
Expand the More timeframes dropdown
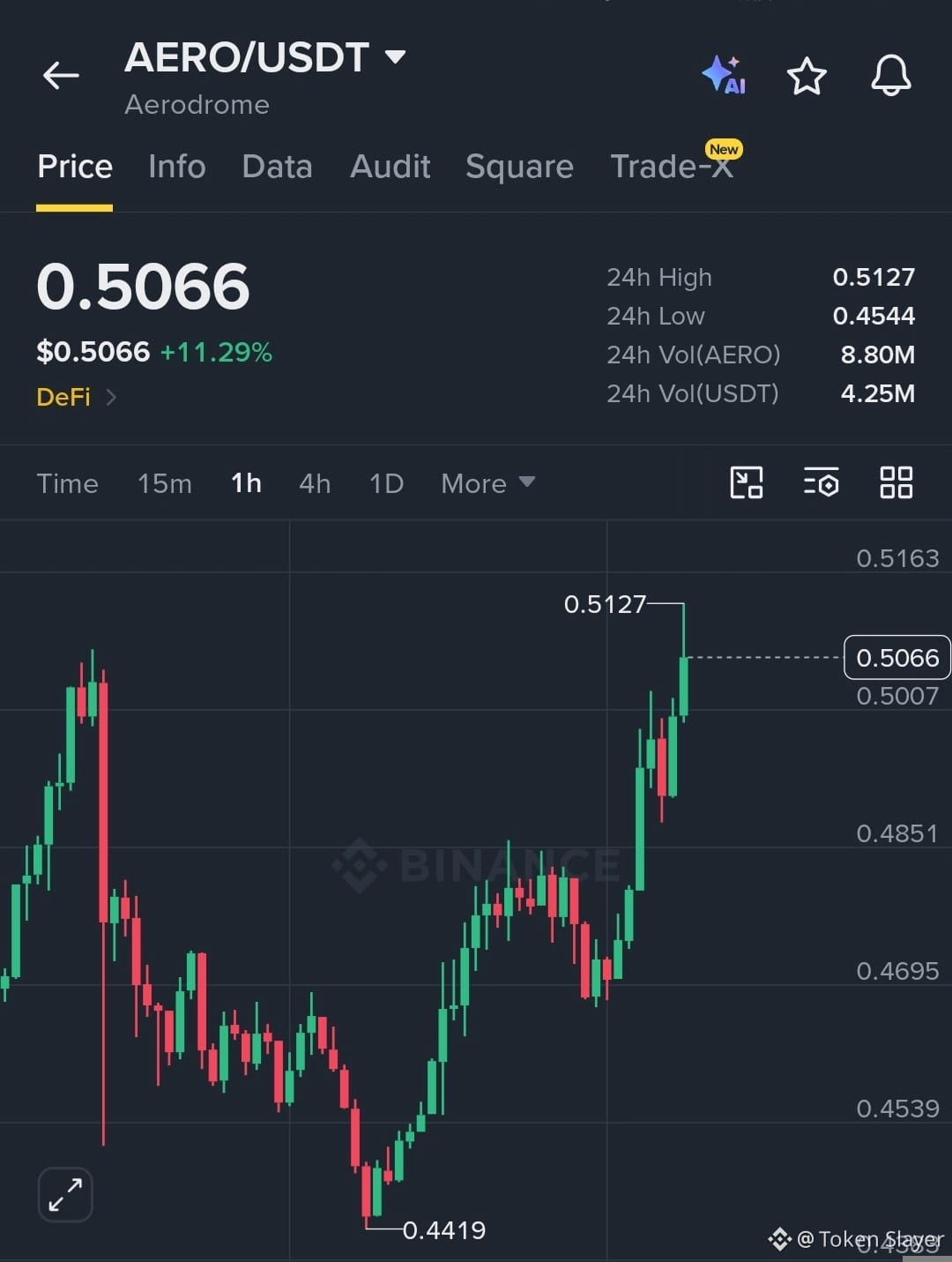tap(487, 483)
